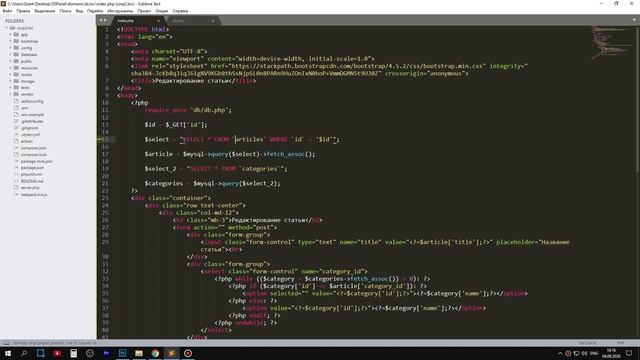Open the README.md file
Image resolution: width=640 pixels, height=360 pixels.
[x=32, y=181]
